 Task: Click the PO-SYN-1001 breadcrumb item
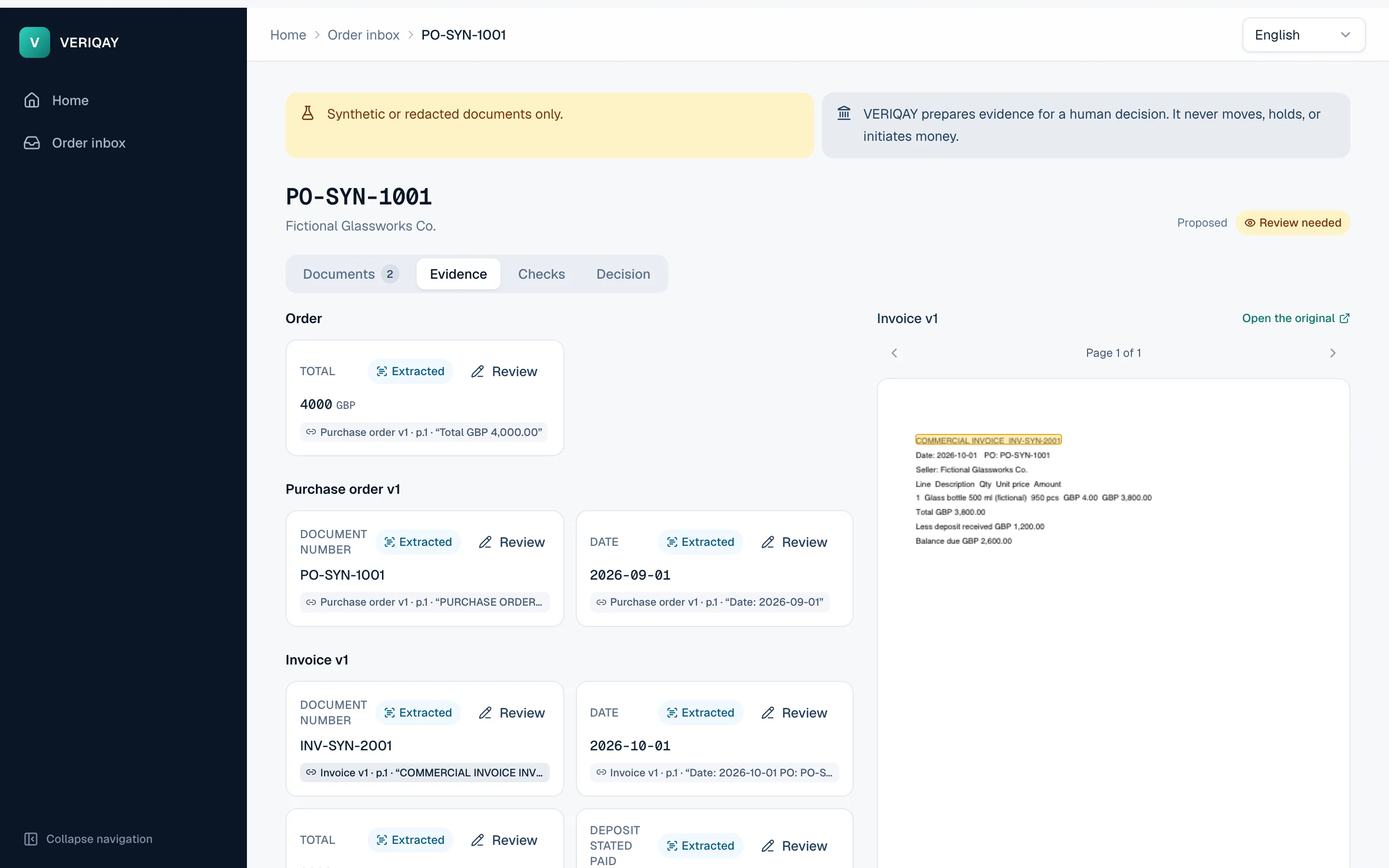463,35
